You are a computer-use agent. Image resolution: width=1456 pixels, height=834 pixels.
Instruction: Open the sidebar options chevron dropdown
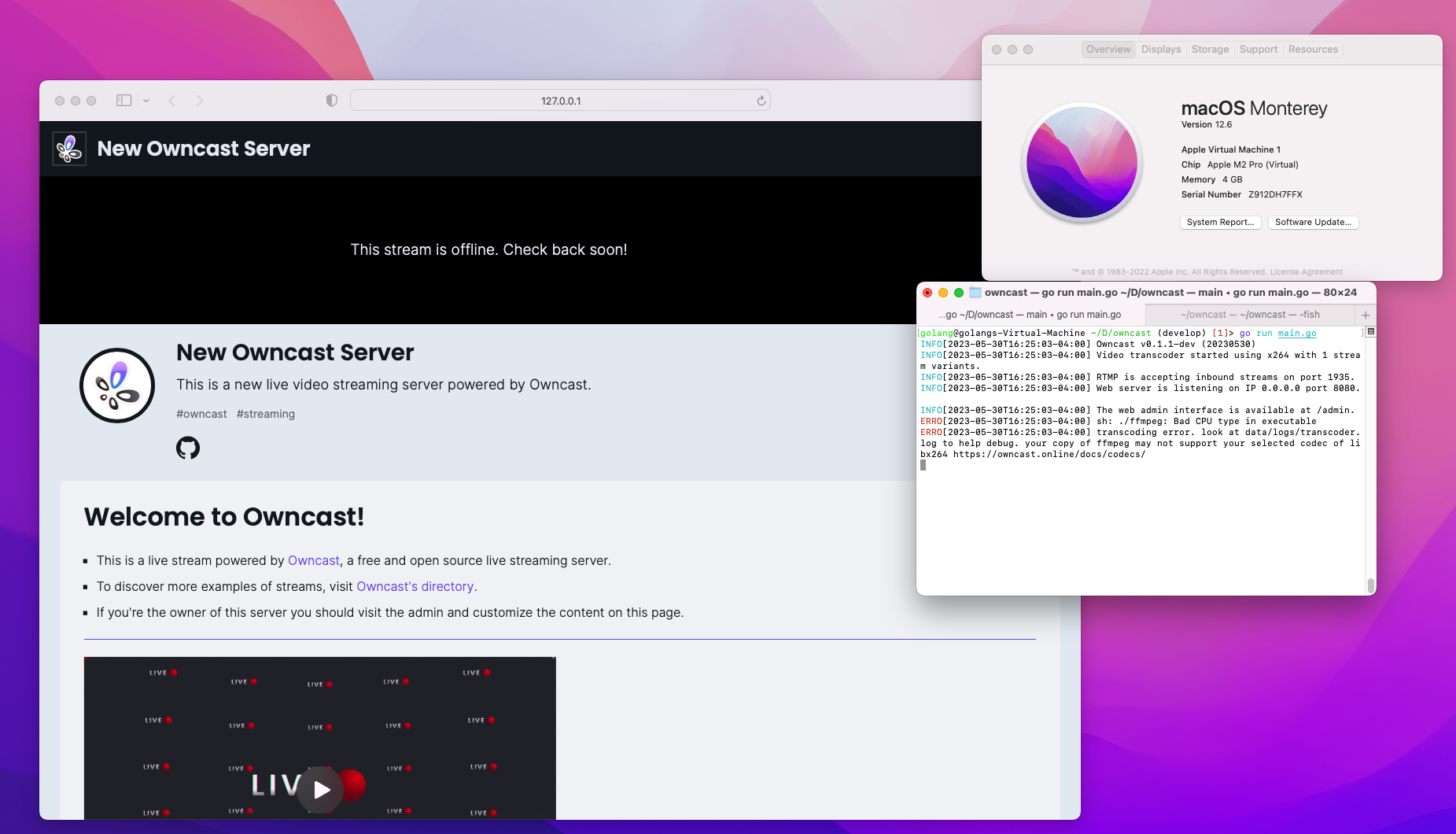146,101
